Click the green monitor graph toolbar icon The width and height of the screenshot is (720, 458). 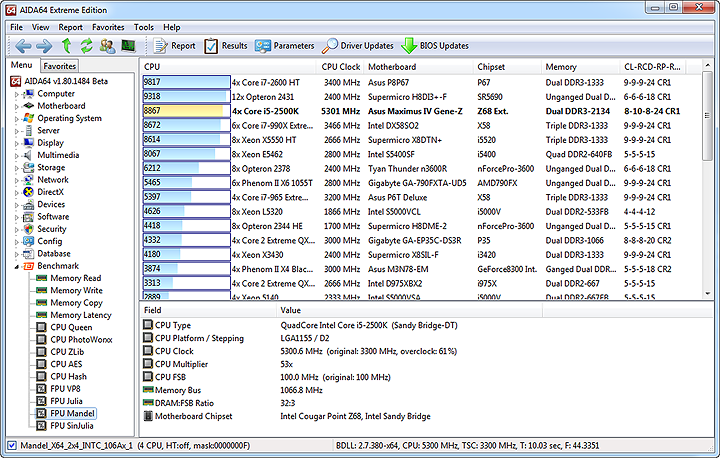pos(128,45)
